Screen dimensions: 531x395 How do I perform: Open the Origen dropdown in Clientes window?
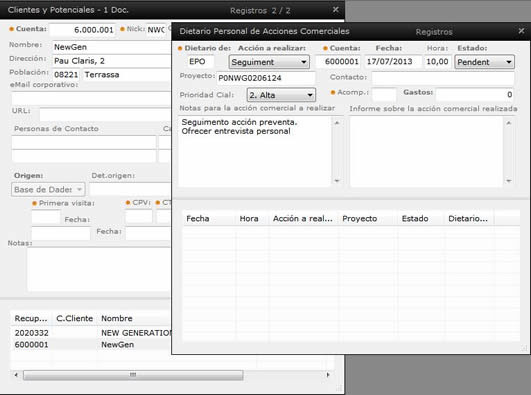tap(48, 189)
